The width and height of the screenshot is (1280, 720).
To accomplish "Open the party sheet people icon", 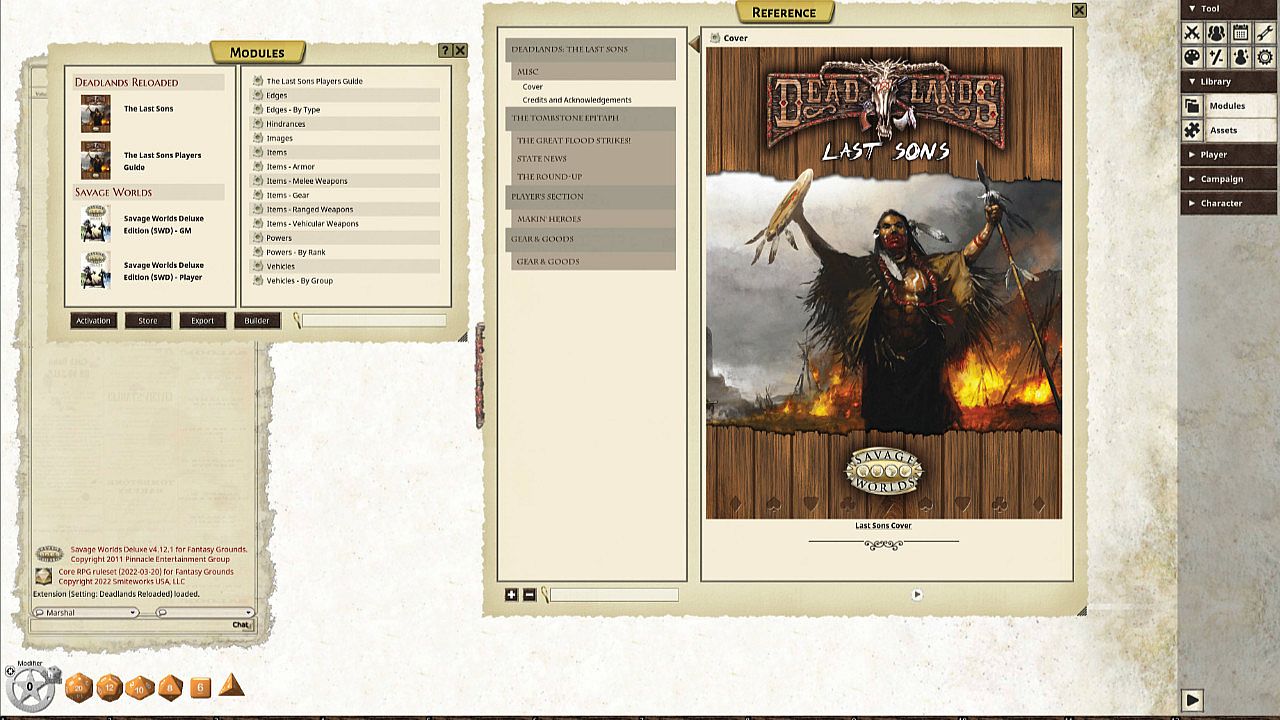I will click(1216, 33).
